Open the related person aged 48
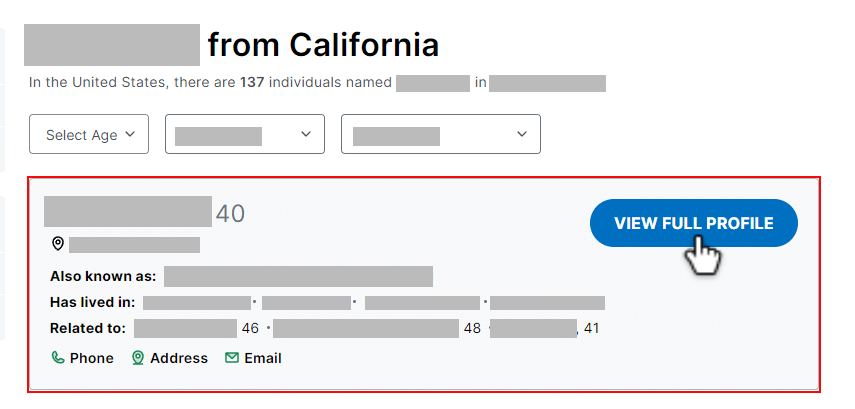This screenshot has height=409, width=855. point(366,329)
